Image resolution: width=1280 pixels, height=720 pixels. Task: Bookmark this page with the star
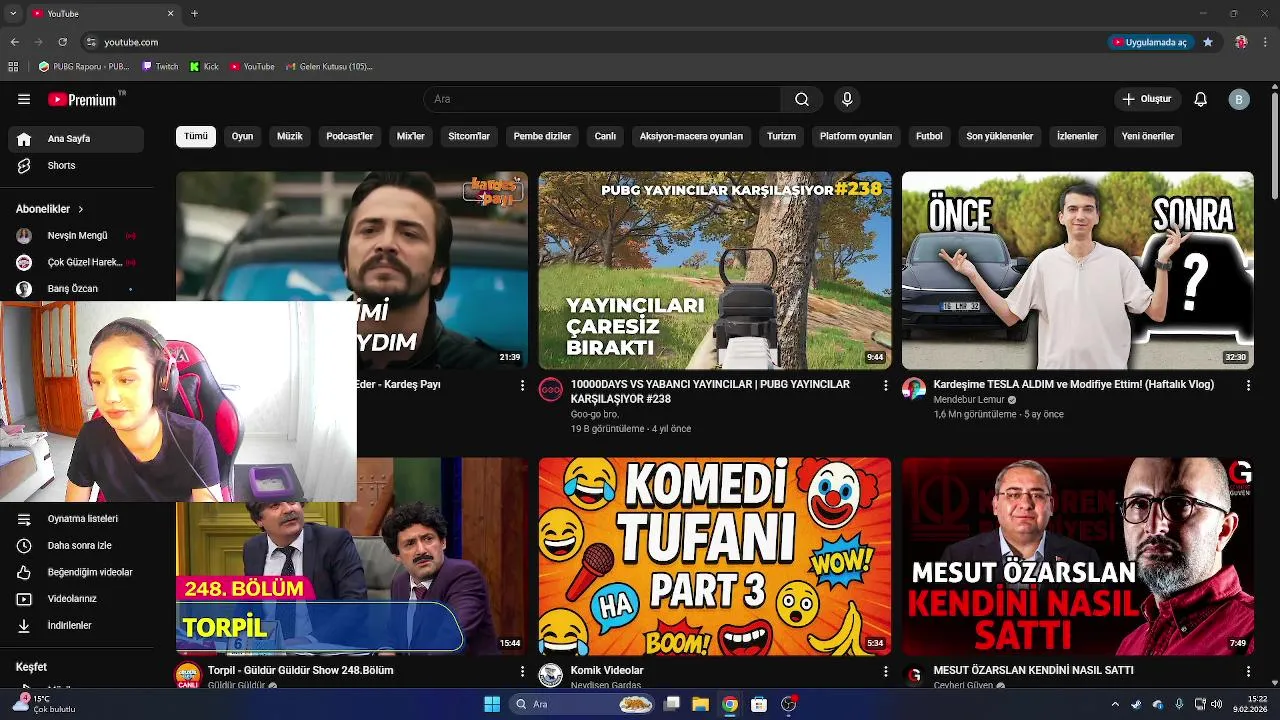(x=1208, y=42)
